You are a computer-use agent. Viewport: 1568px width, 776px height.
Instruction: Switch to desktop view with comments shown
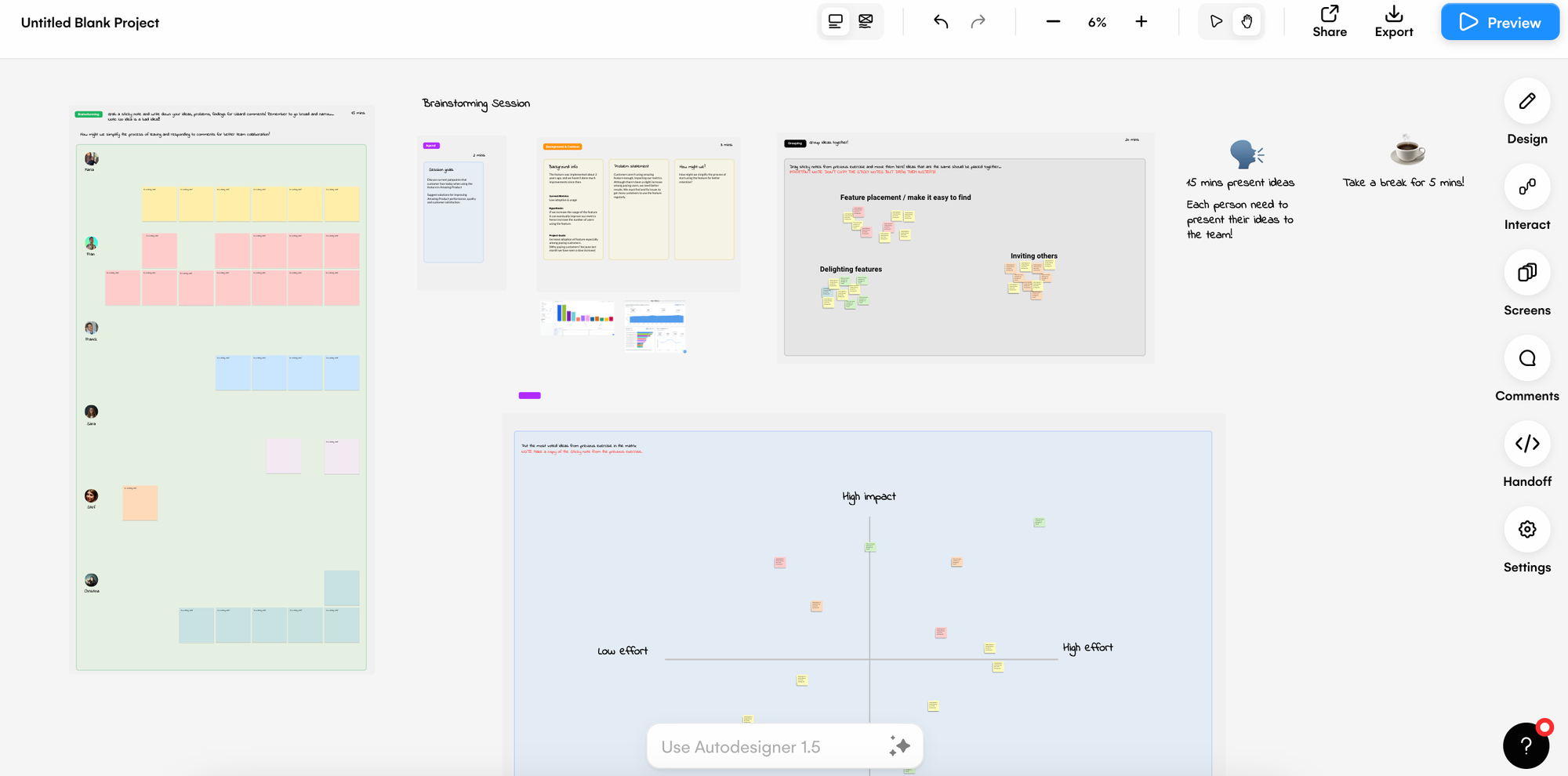[x=836, y=22]
